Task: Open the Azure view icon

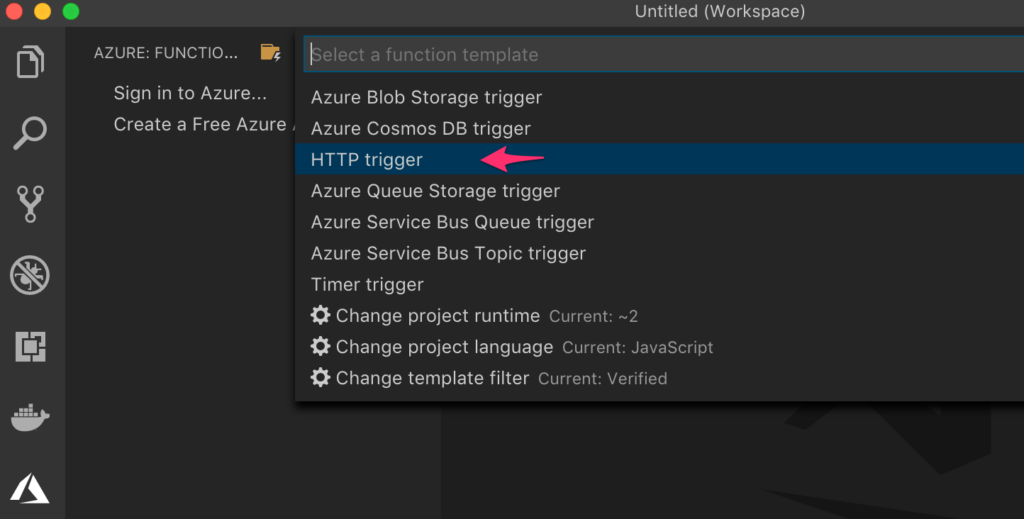Action: point(31,488)
